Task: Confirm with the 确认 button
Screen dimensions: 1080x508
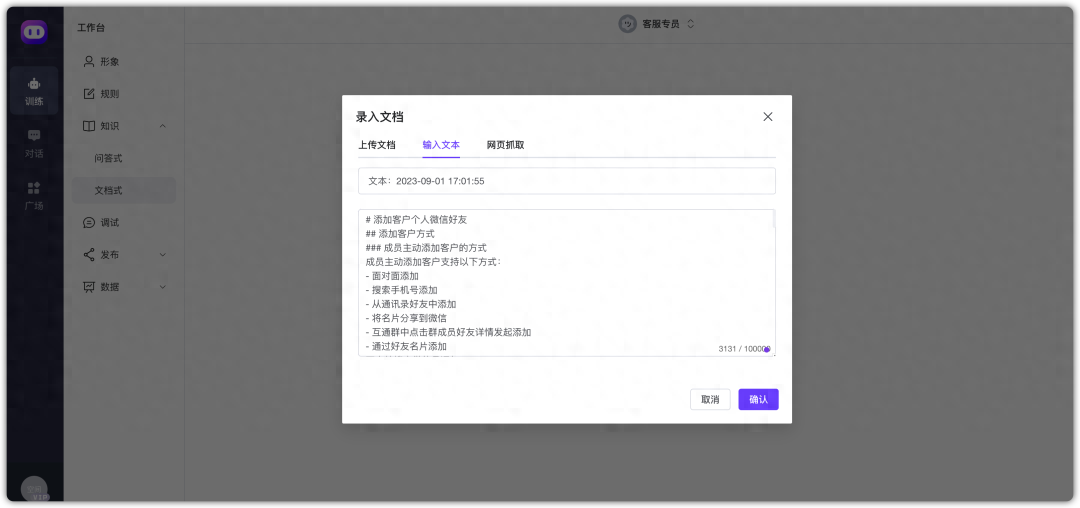Action: 758,399
